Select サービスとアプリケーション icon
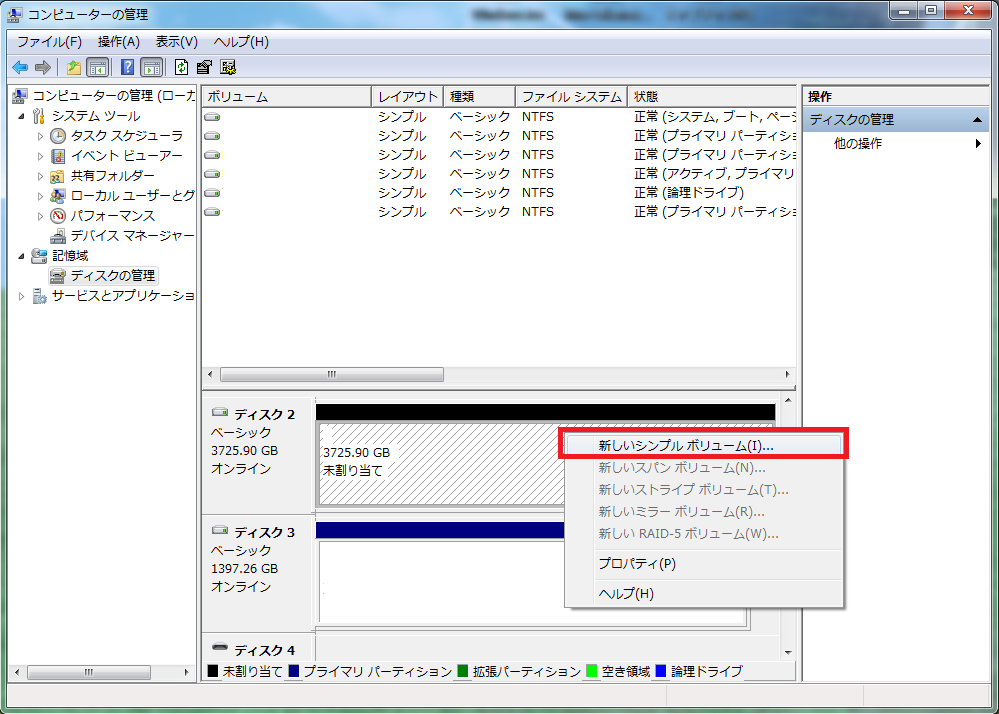Screen dimensions: 999x714 39,296
